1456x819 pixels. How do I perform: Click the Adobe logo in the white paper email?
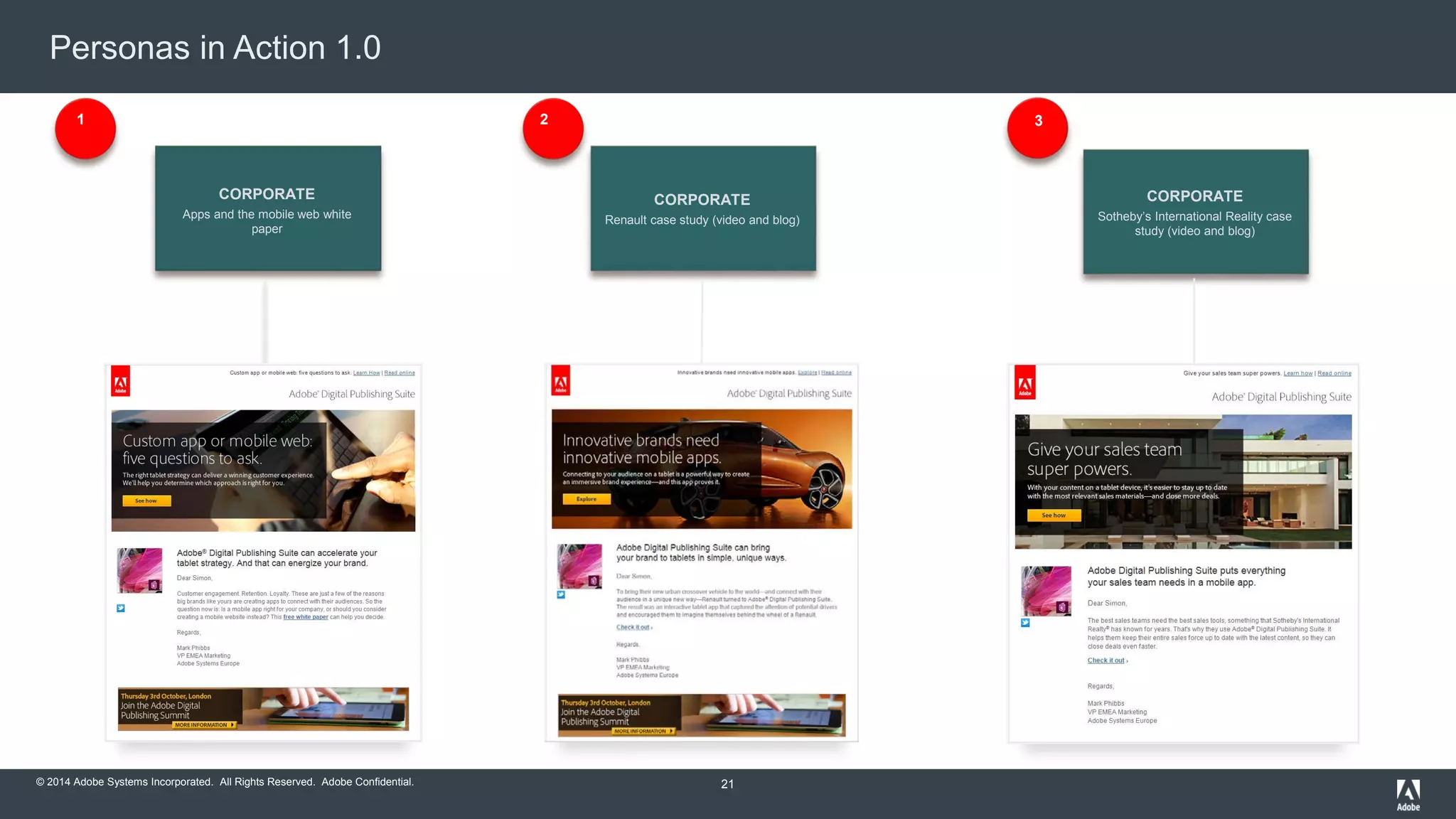(121, 382)
